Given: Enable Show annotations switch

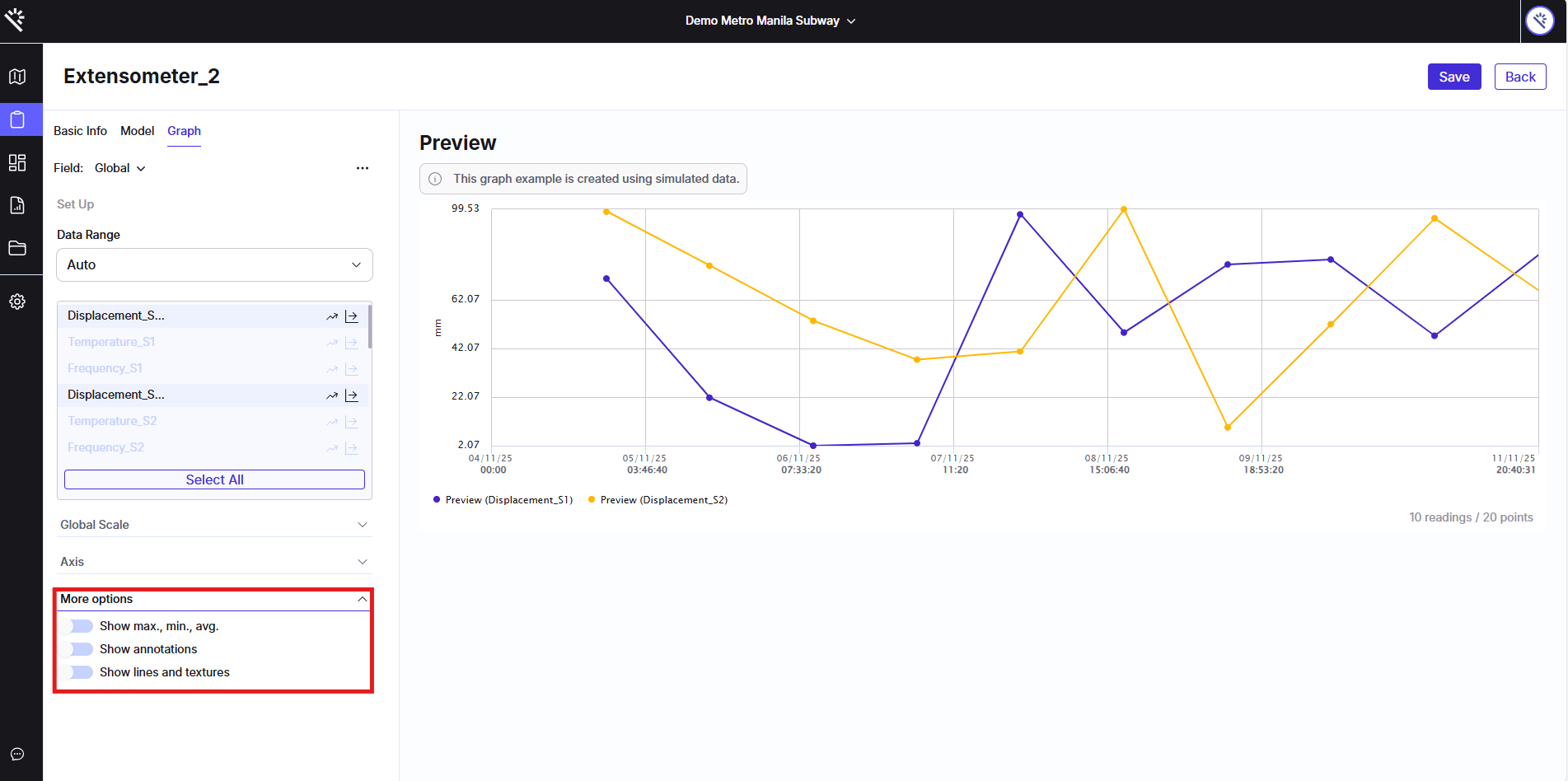Looking at the screenshot, I should coord(81,649).
